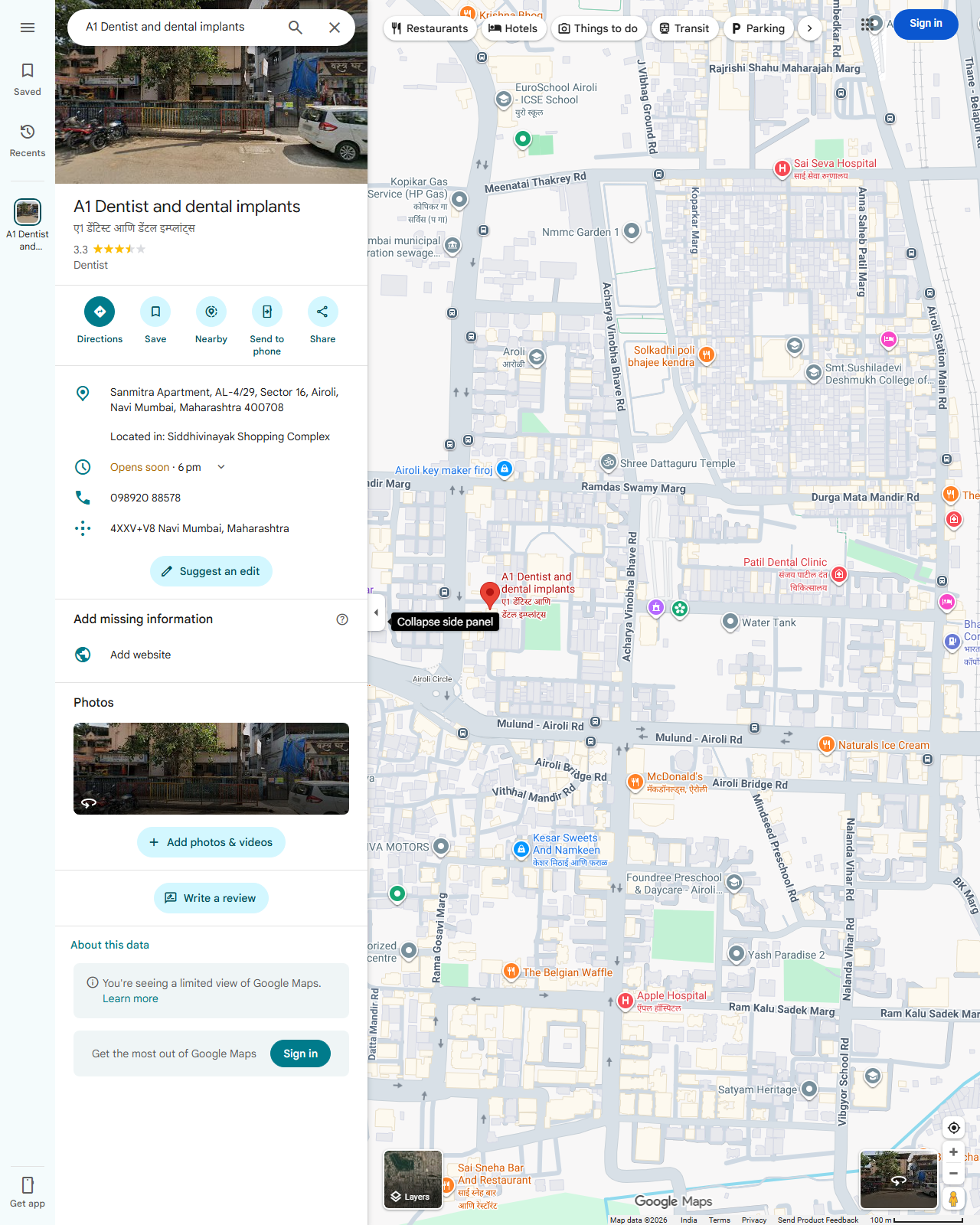The width and height of the screenshot is (980, 1225).
Task: Click Suggest an edit button
Action: click(x=211, y=571)
